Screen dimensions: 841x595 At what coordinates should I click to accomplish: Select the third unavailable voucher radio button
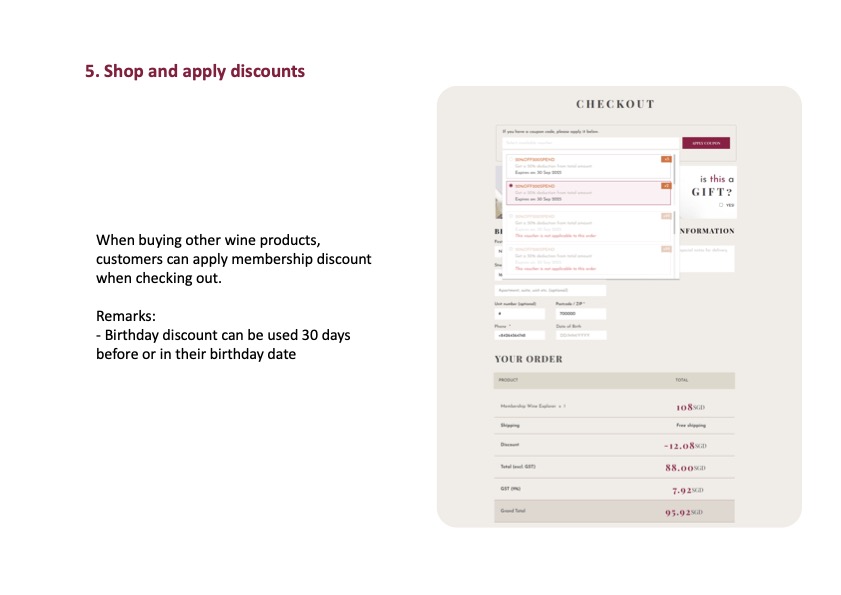click(x=510, y=216)
